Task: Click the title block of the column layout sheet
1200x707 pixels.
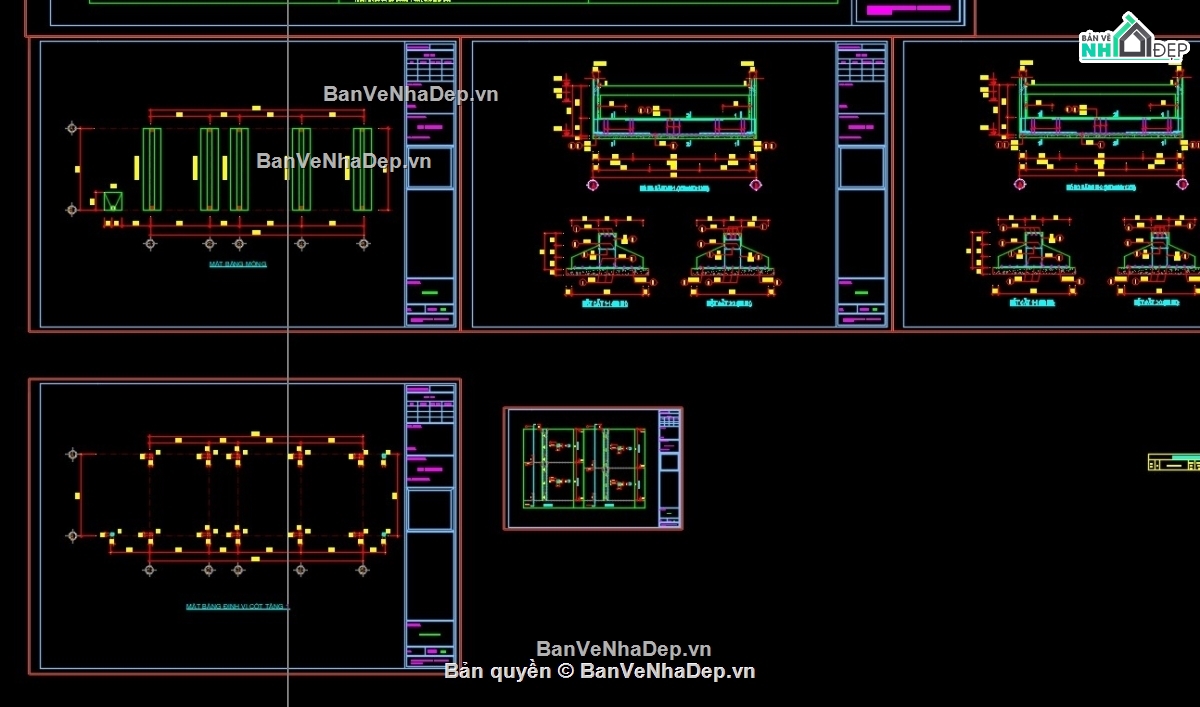Action: click(430, 526)
